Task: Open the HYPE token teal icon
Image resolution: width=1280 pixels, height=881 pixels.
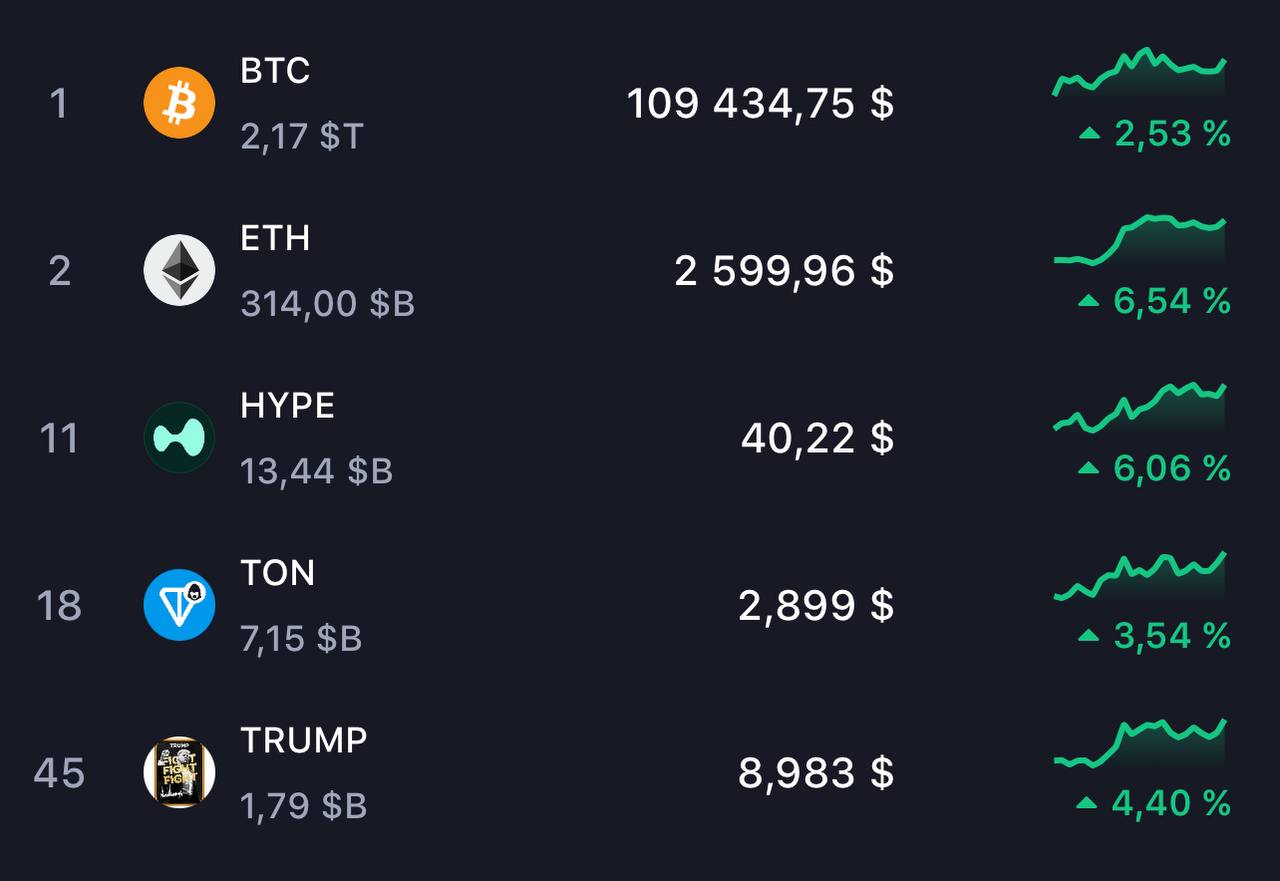Action: click(x=179, y=437)
